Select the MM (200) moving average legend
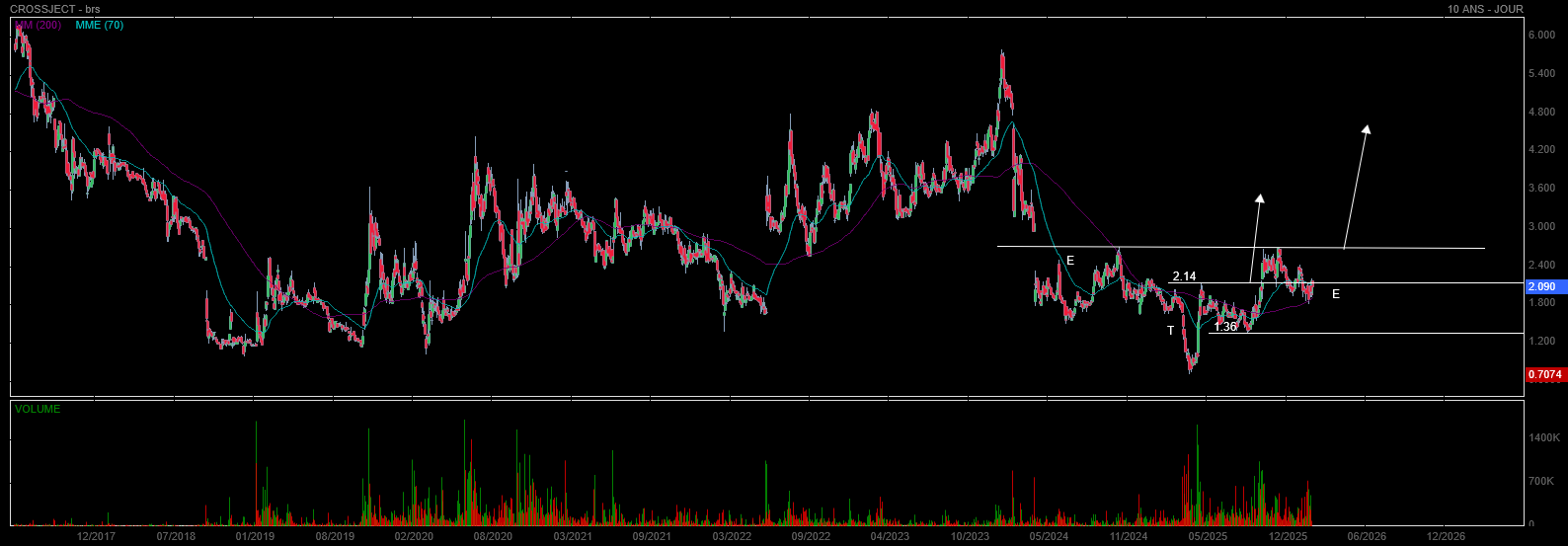 pyautogui.click(x=38, y=25)
